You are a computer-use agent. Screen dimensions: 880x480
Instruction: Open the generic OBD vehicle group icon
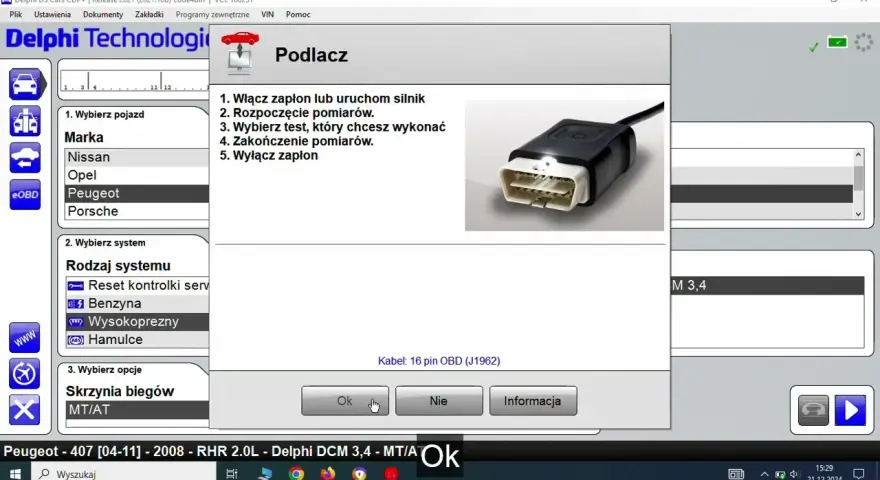[x=25, y=121]
